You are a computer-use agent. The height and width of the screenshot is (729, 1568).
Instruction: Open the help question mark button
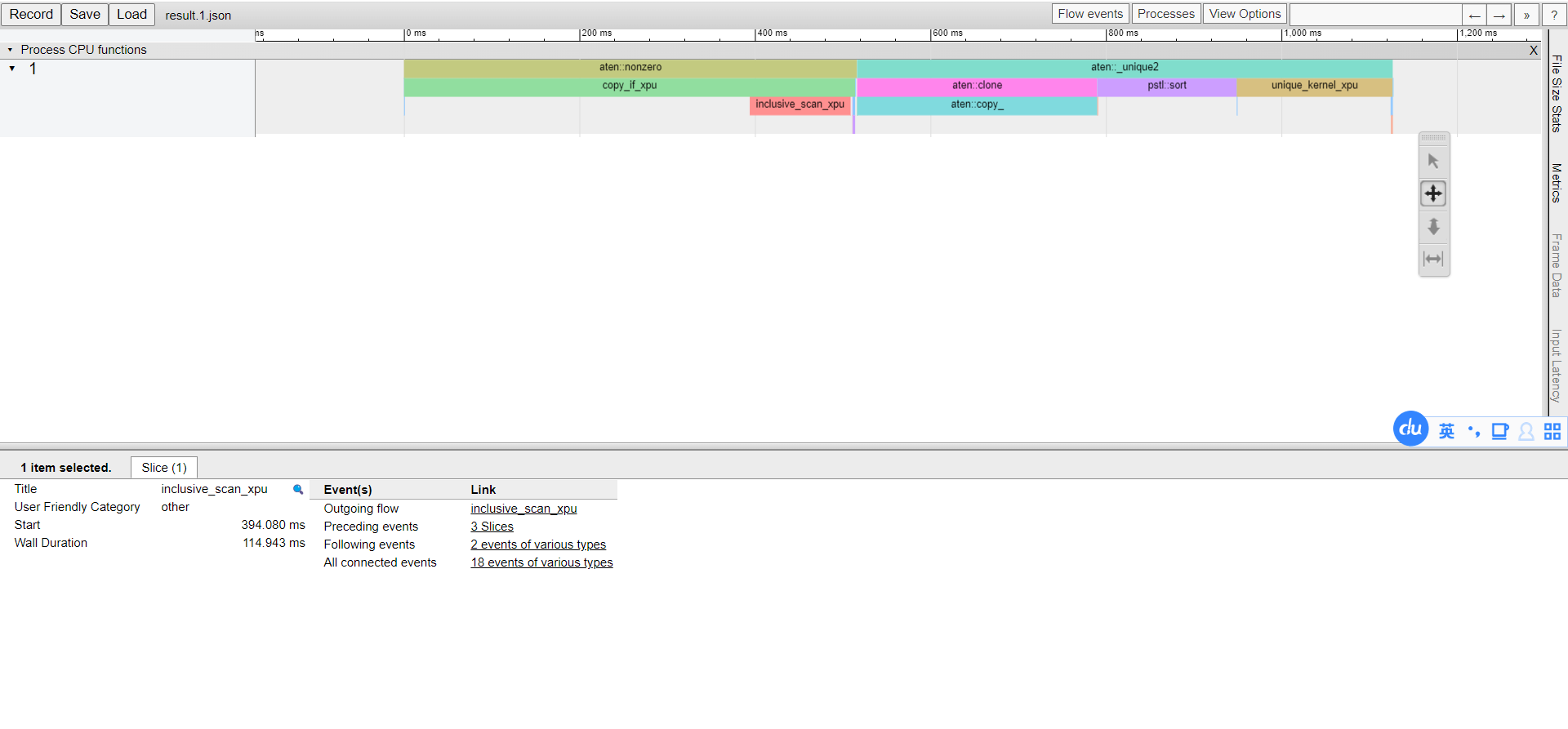coord(1554,15)
